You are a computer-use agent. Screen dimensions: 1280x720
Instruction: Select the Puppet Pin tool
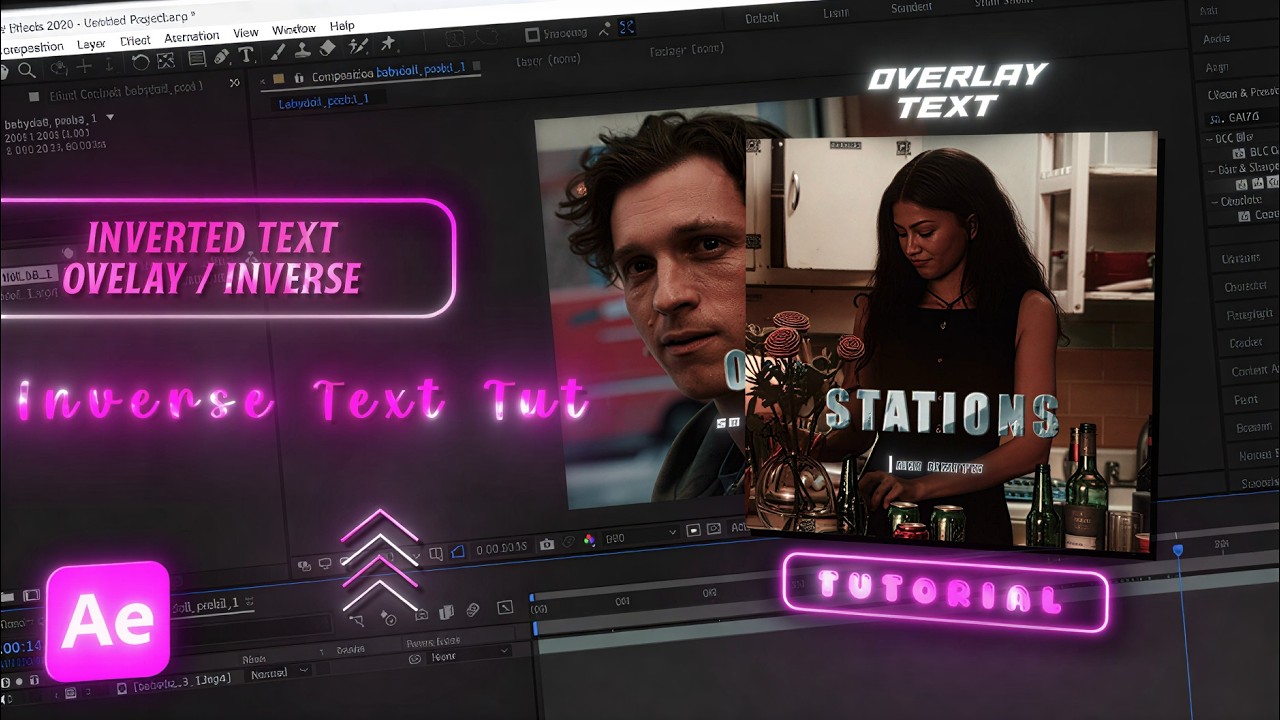388,42
